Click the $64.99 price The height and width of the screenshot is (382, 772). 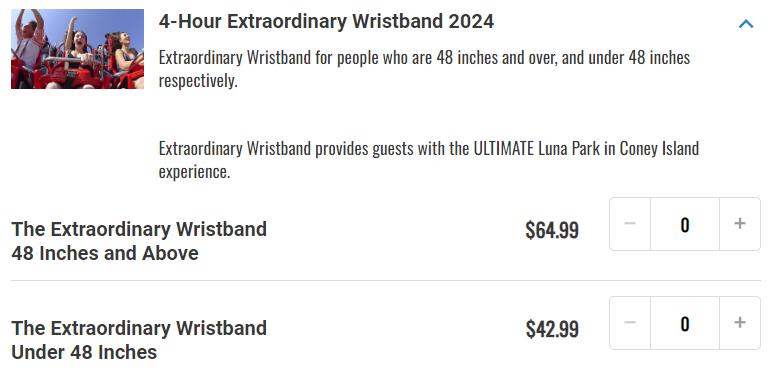pos(552,230)
